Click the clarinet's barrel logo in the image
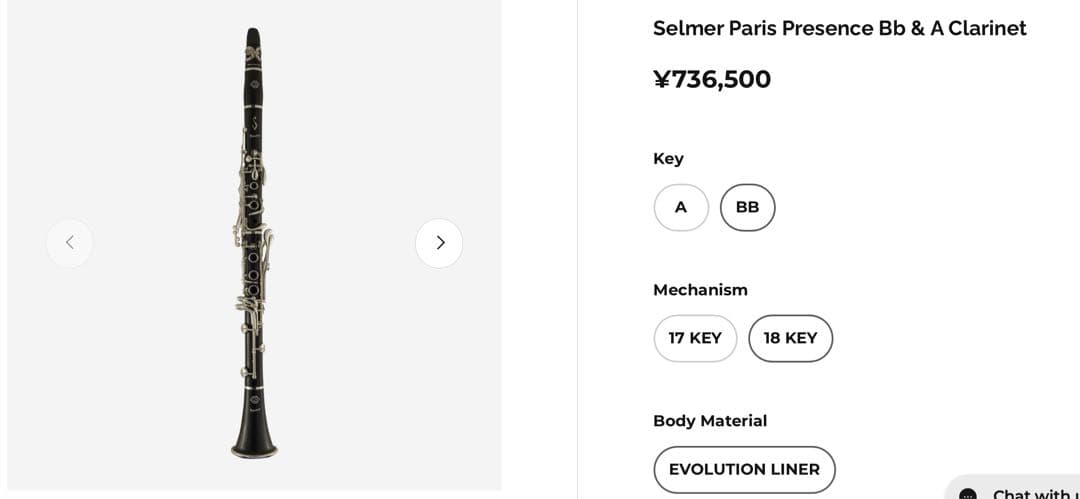Image resolution: width=1080 pixels, height=499 pixels. coord(254,123)
